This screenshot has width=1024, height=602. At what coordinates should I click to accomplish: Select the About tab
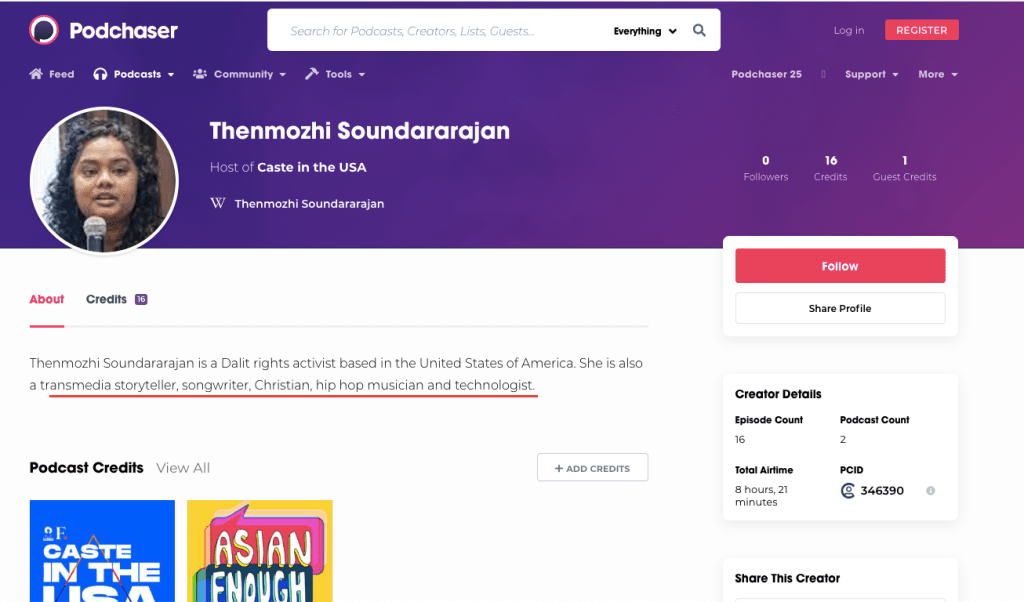click(x=47, y=299)
